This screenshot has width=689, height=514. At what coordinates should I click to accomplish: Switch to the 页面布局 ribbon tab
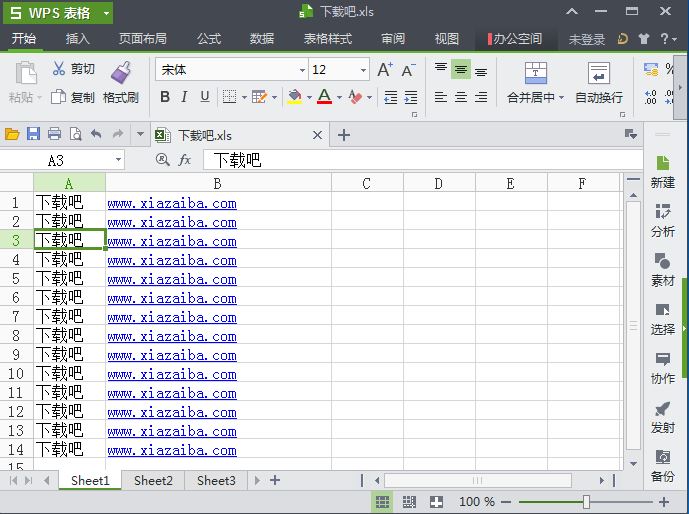click(x=143, y=39)
